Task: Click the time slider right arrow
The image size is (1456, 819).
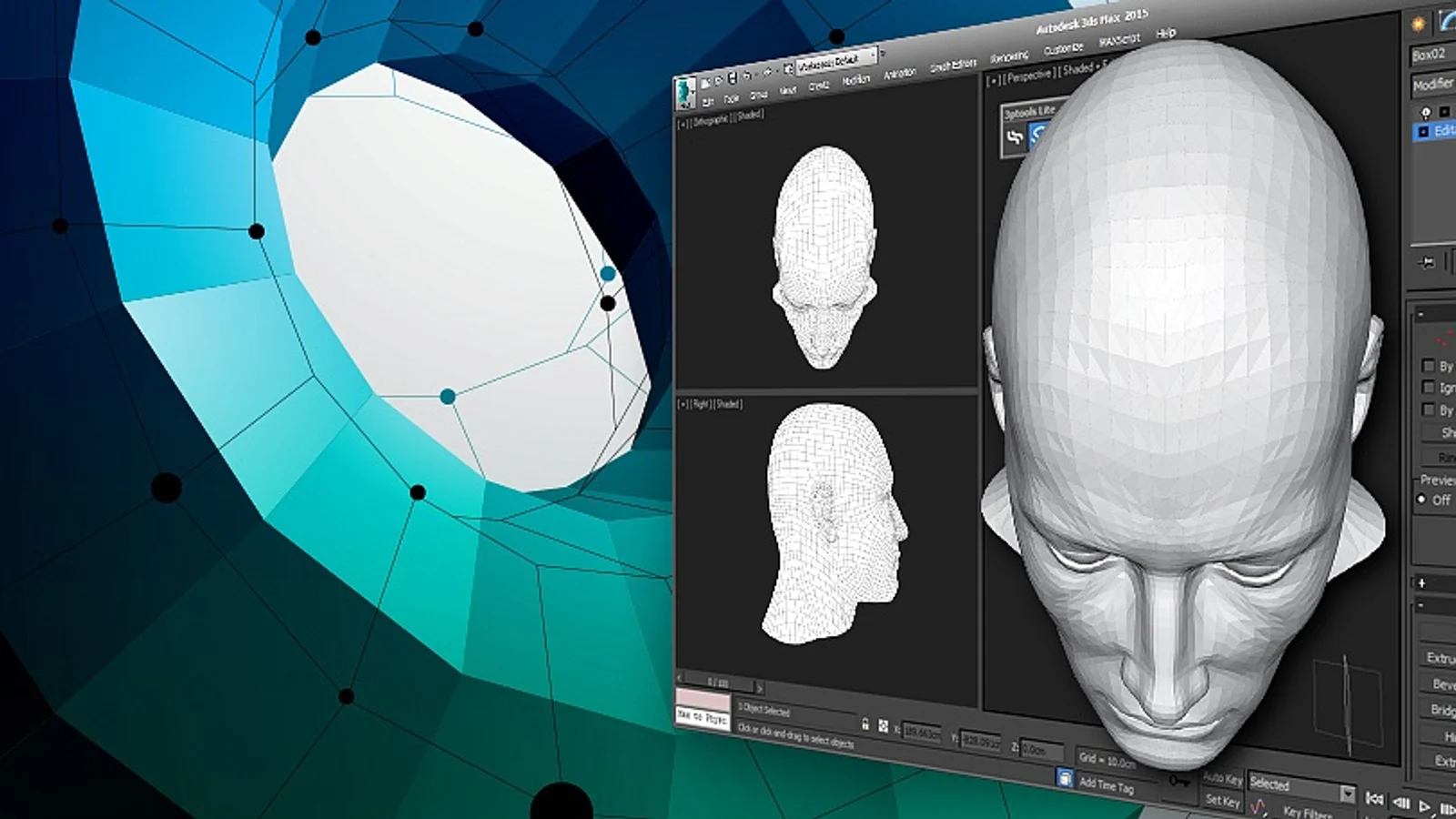Action: [760, 688]
